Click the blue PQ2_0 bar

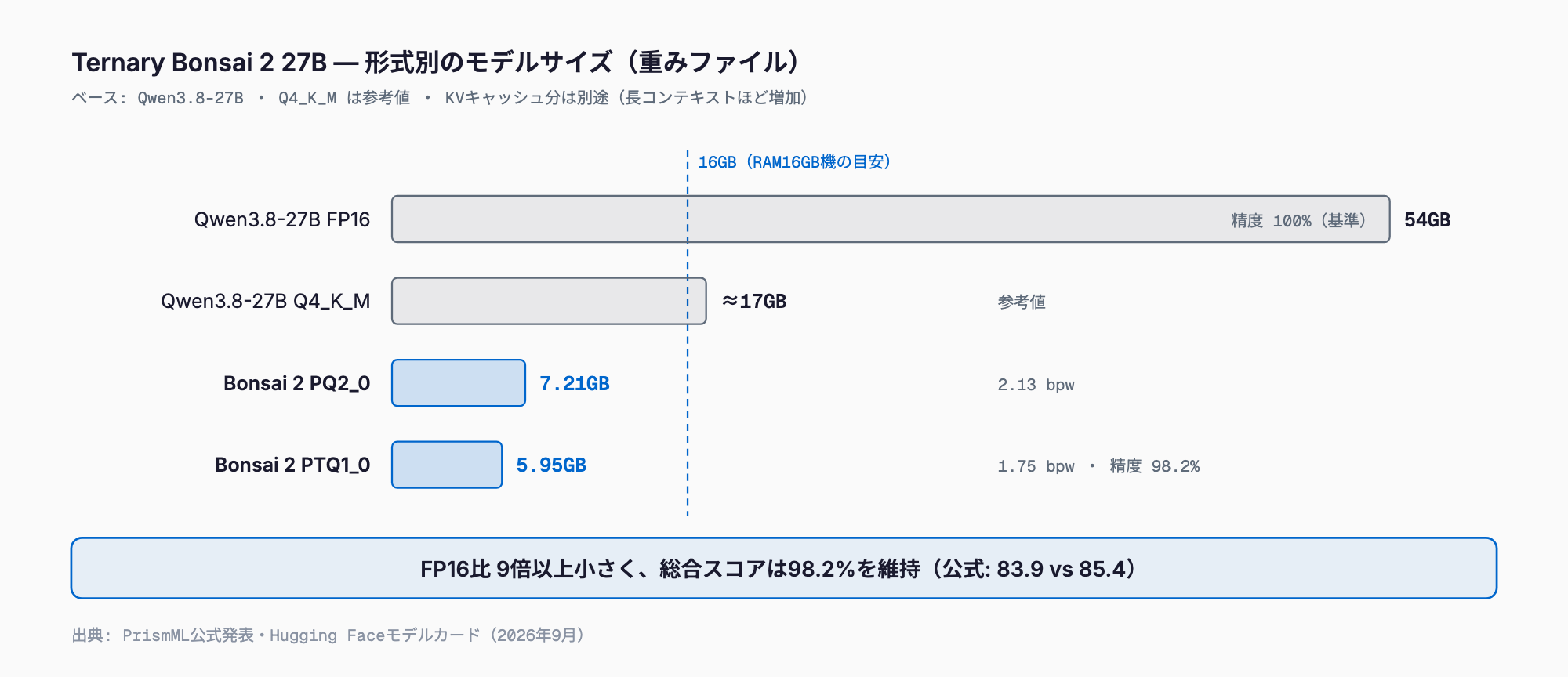[x=459, y=383]
